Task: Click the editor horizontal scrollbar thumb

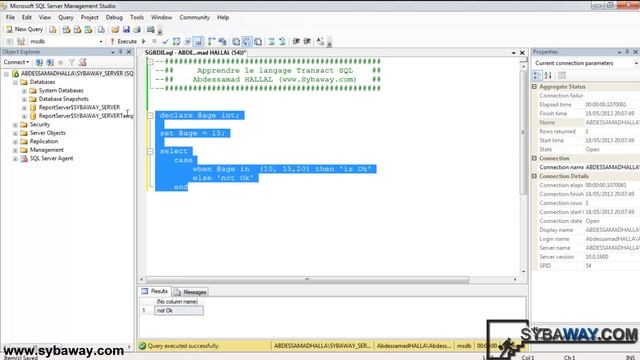Action: tap(307, 280)
